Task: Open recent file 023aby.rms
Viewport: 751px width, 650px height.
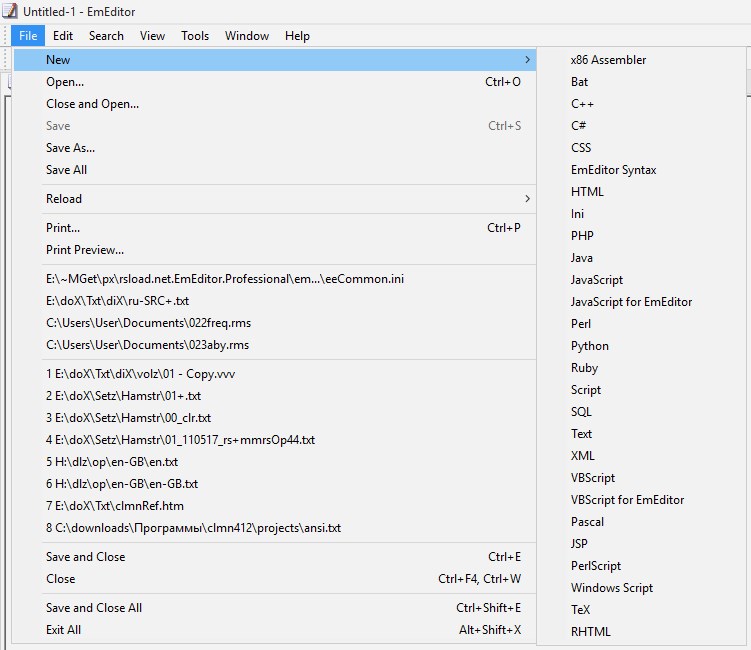Action: click(x=274, y=345)
